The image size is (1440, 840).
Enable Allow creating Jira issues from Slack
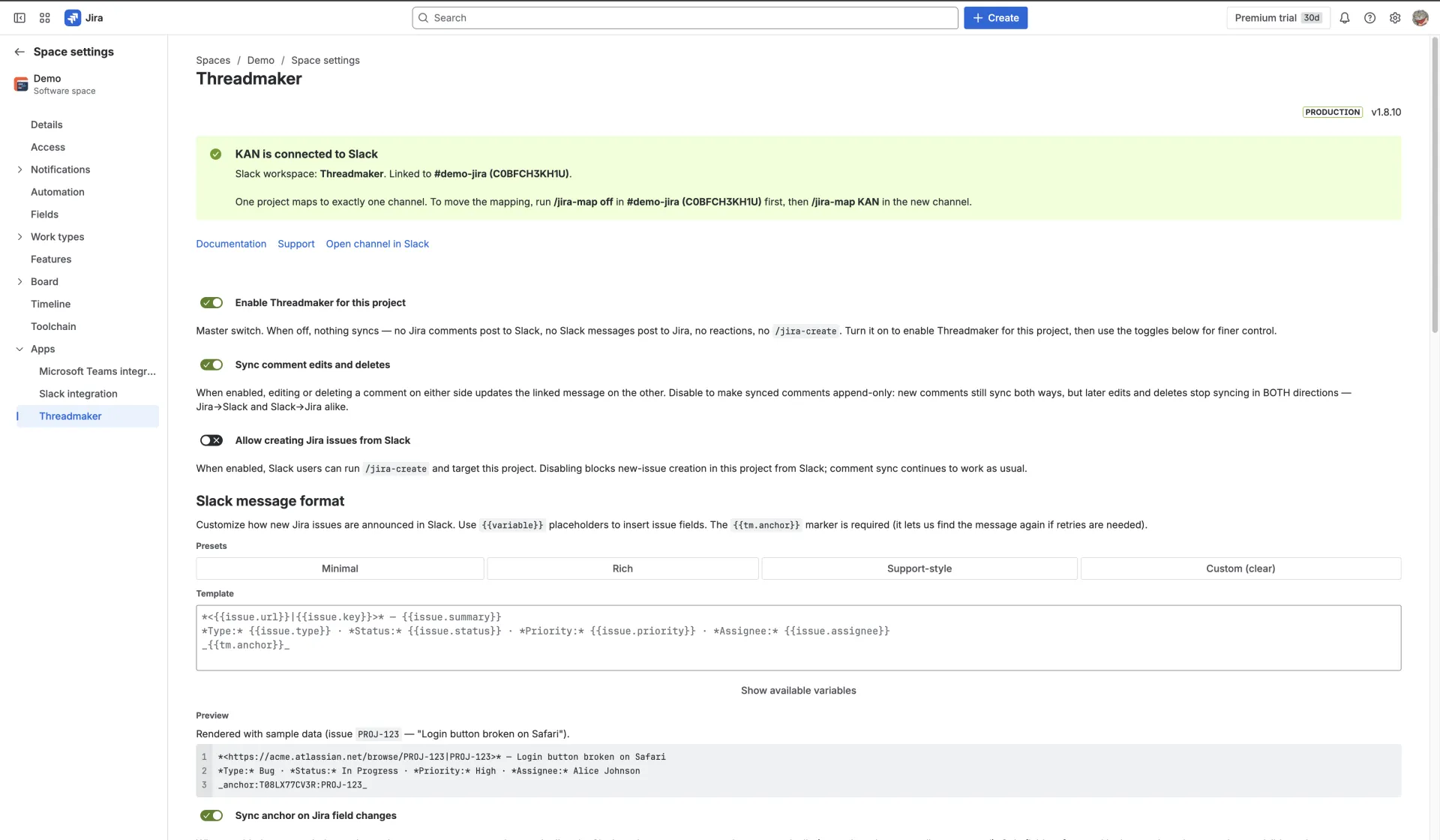click(211, 440)
